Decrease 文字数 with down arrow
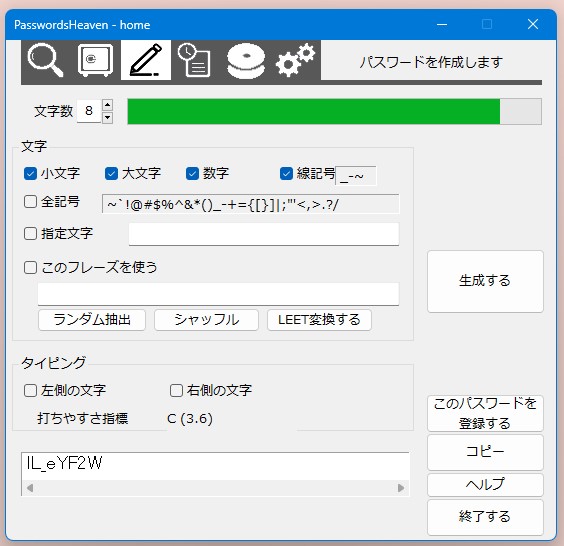 pos(108,117)
